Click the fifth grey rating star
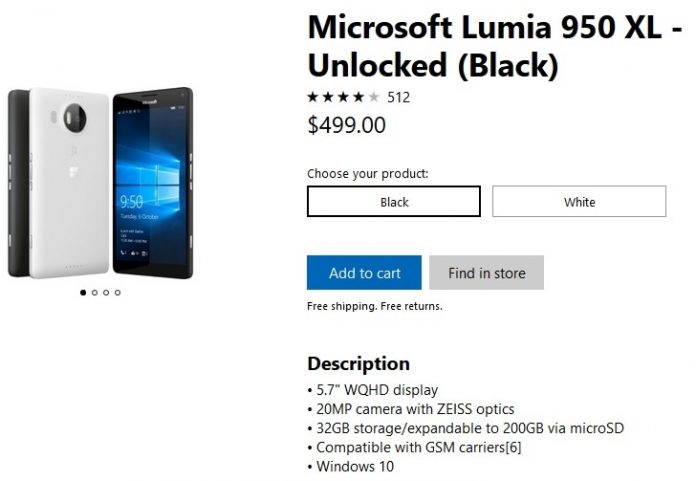The width and height of the screenshot is (696, 481). pyautogui.click(x=373, y=97)
